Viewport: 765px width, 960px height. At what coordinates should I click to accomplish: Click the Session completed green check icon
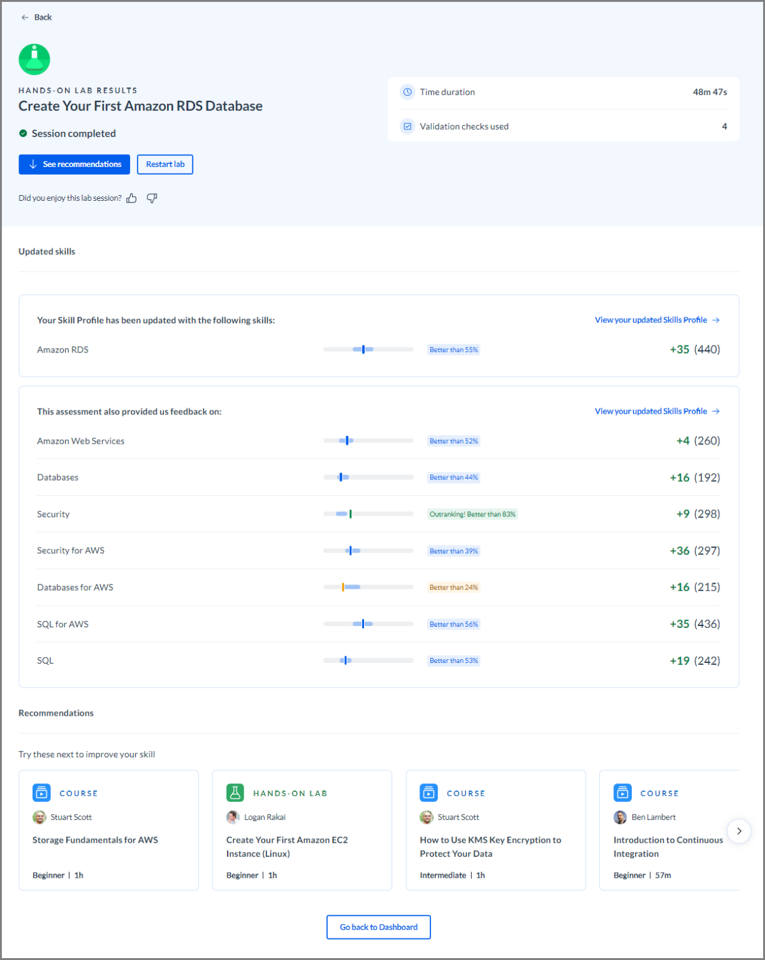(23, 133)
